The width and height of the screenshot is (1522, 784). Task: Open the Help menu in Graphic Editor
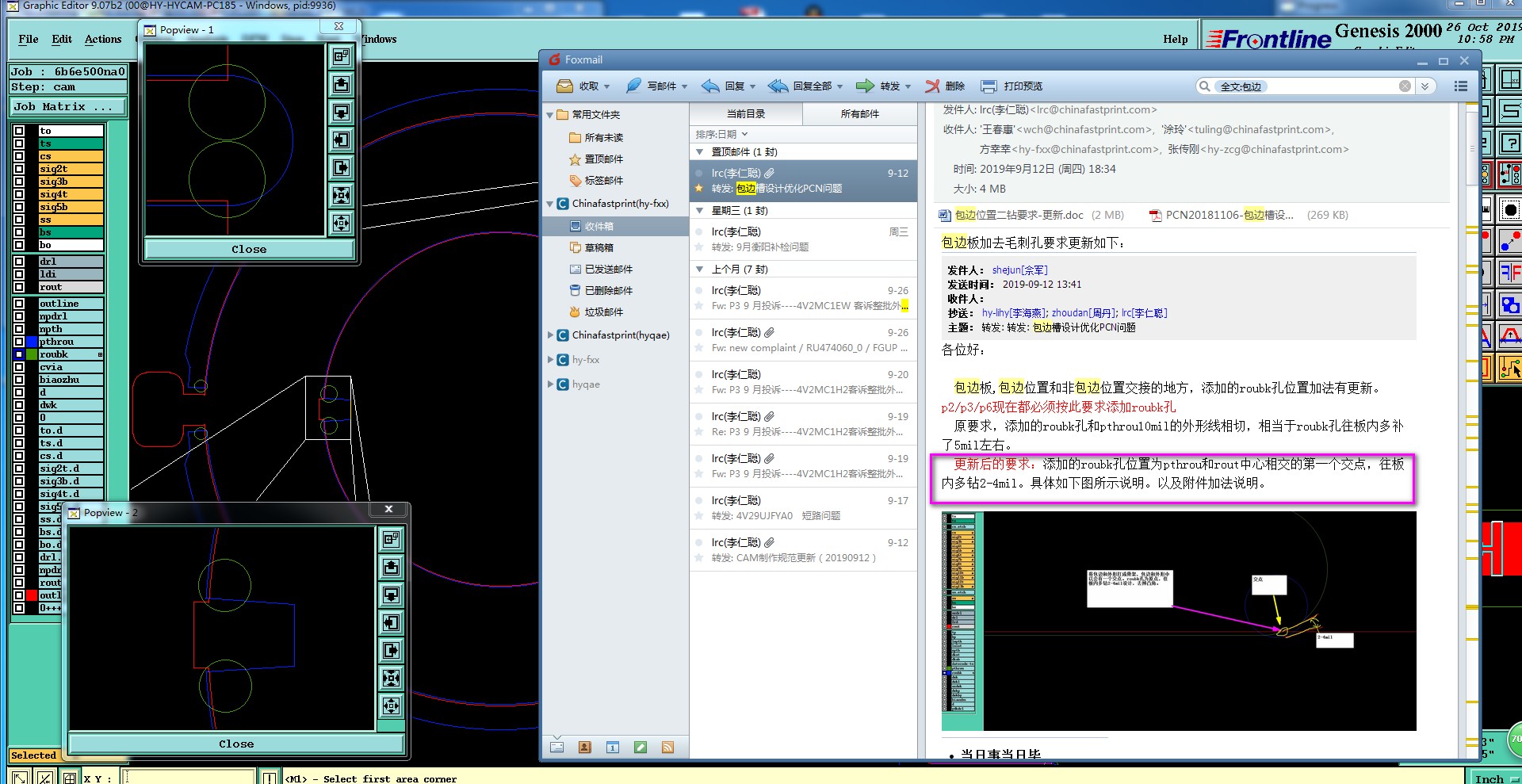click(x=1176, y=39)
